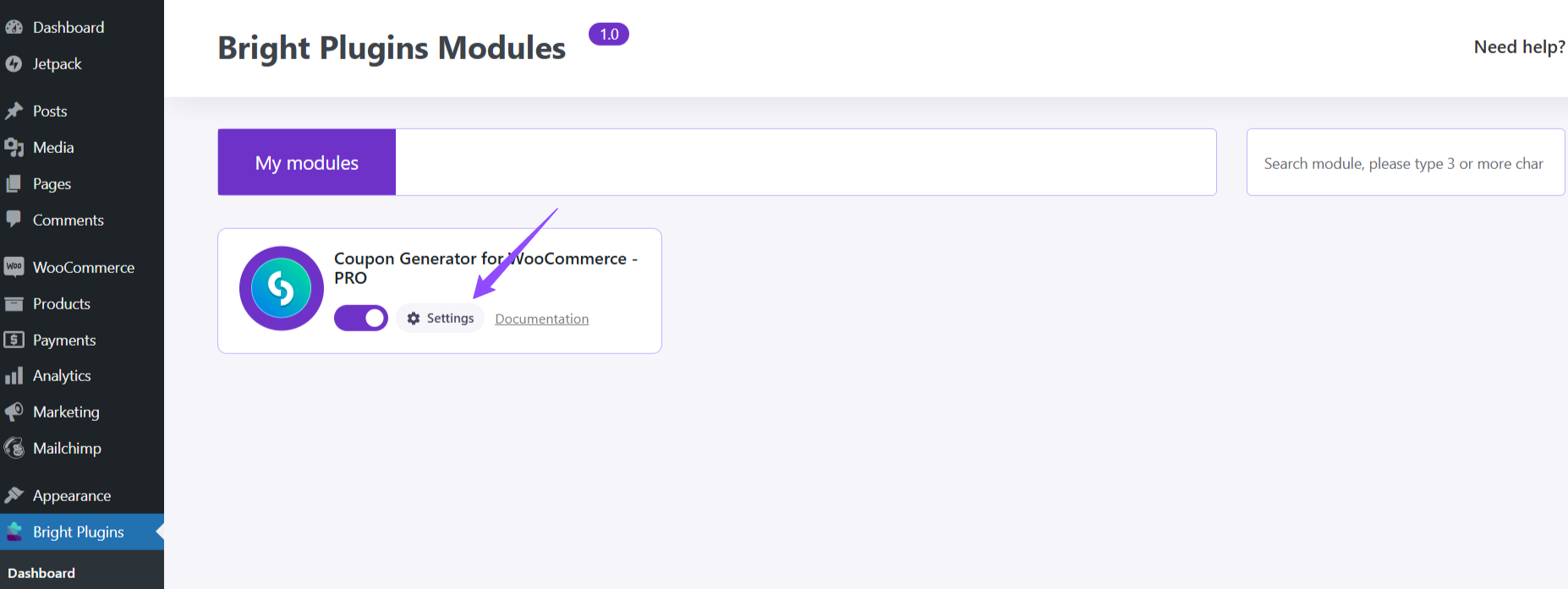This screenshot has width=1568, height=589.
Task: Open Marketing from the sidebar menu
Action: point(66,412)
